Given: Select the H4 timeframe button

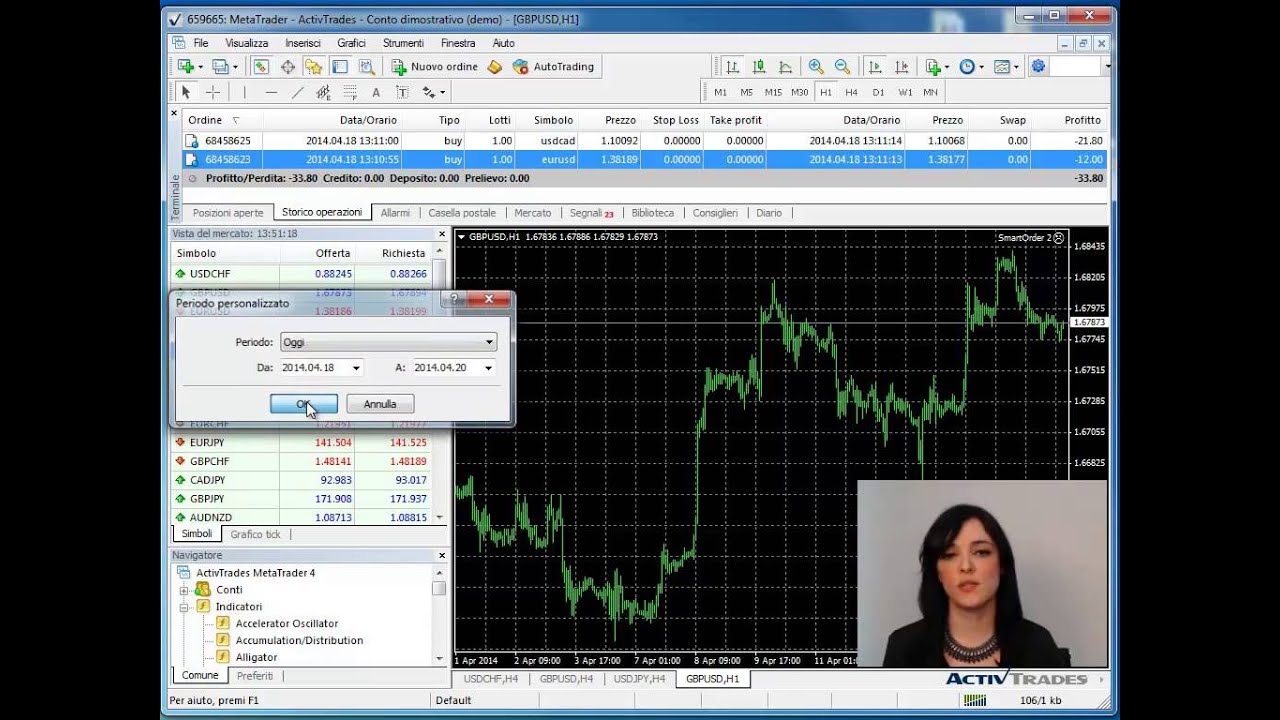Looking at the screenshot, I should (x=851, y=92).
